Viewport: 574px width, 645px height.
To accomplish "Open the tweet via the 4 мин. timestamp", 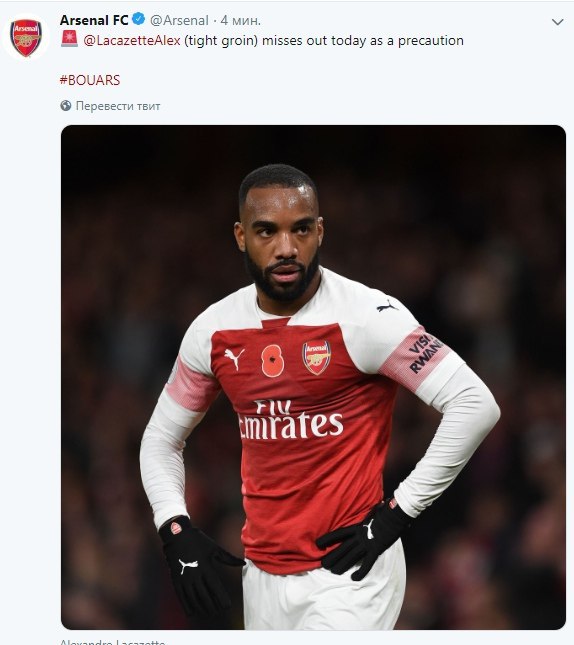I will (241, 20).
